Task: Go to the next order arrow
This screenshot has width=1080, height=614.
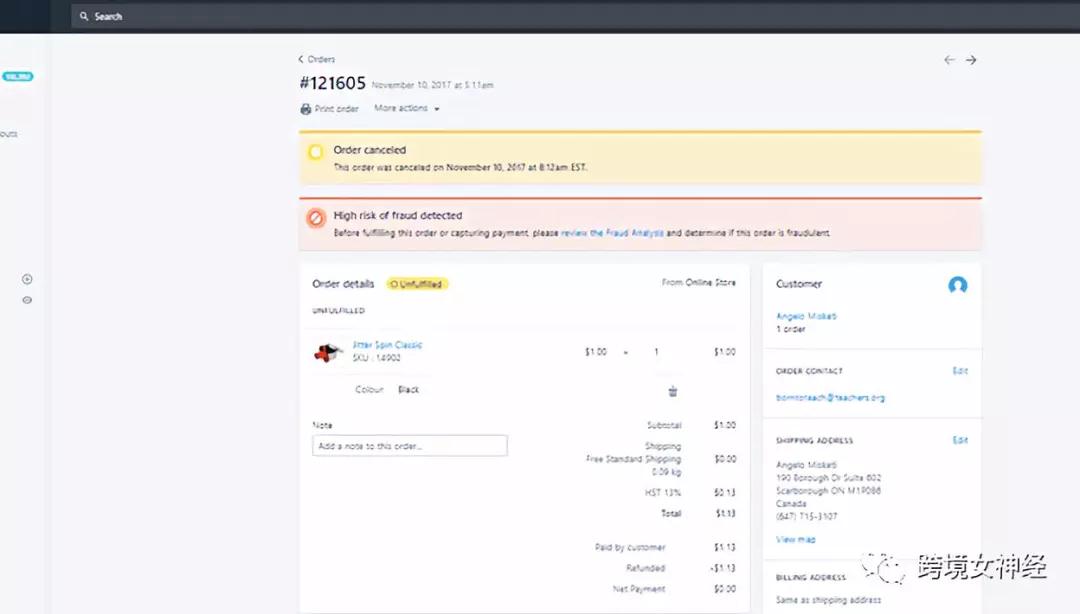Action: click(x=971, y=60)
